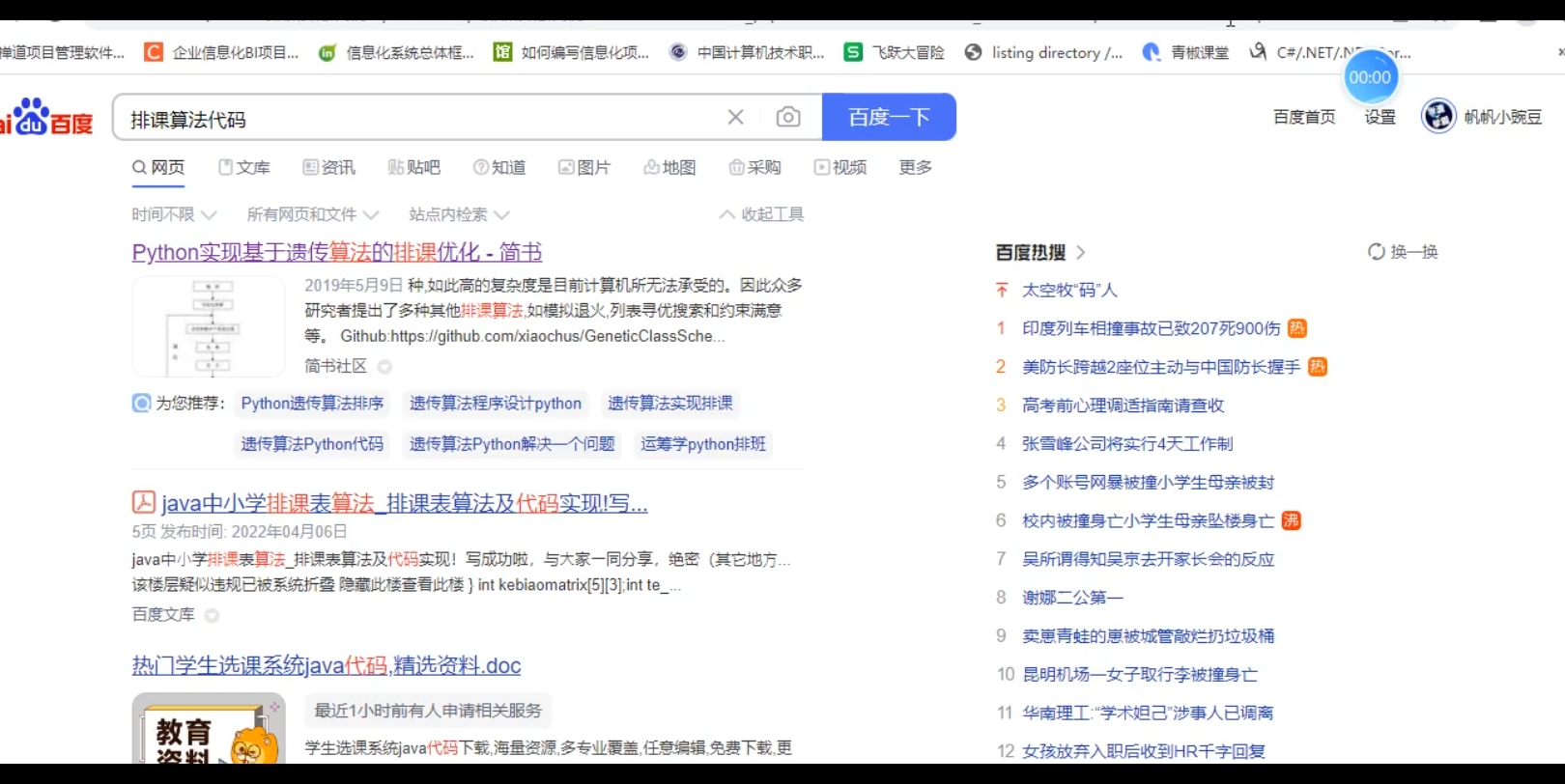Viewport: 1565px width, 784px height.
Task: Select suggestion 运筹学python排班
Action: (x=703, y=444)
